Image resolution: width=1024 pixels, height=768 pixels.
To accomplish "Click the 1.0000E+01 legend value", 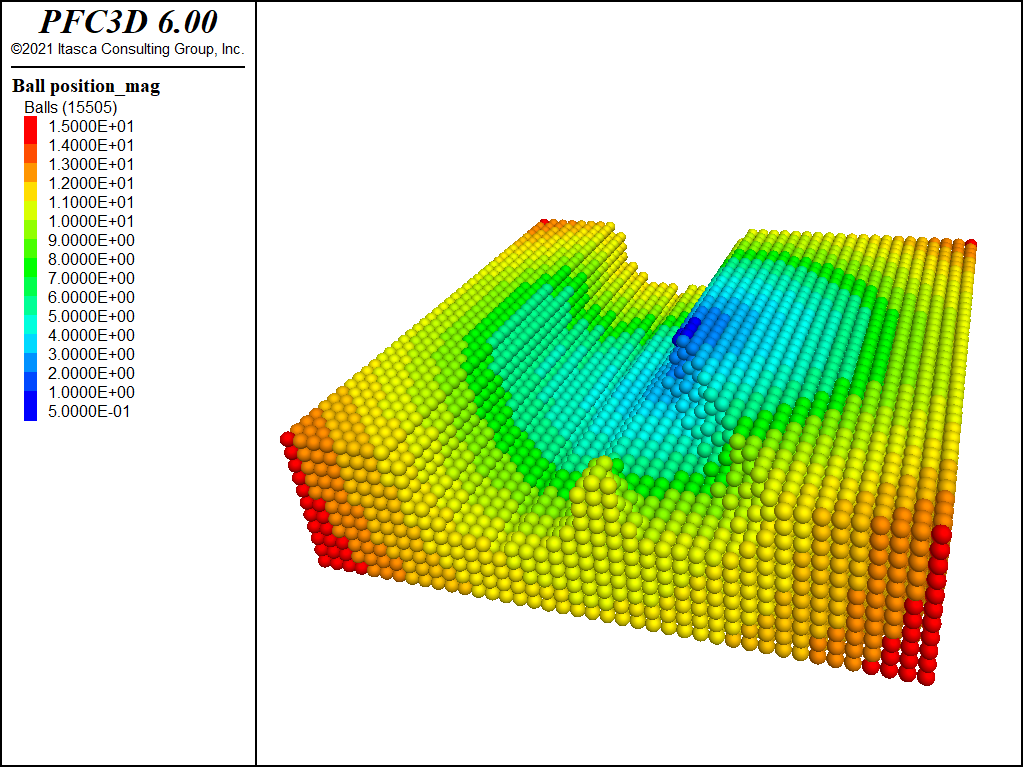I will click(x=91, y=221).
